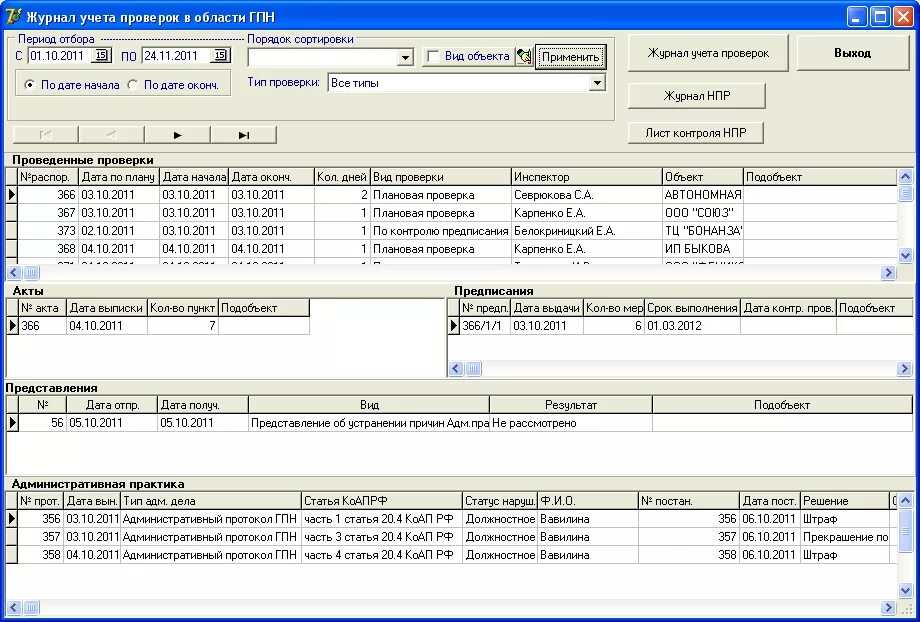Open Журнал учета проверок
Screen dimensions: 920x622
[708, 53]
